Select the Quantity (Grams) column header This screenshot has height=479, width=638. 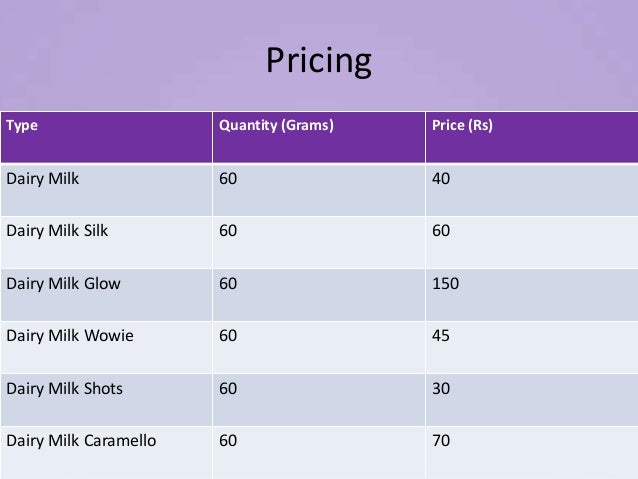pyautogui.click(x=276, y=127)
